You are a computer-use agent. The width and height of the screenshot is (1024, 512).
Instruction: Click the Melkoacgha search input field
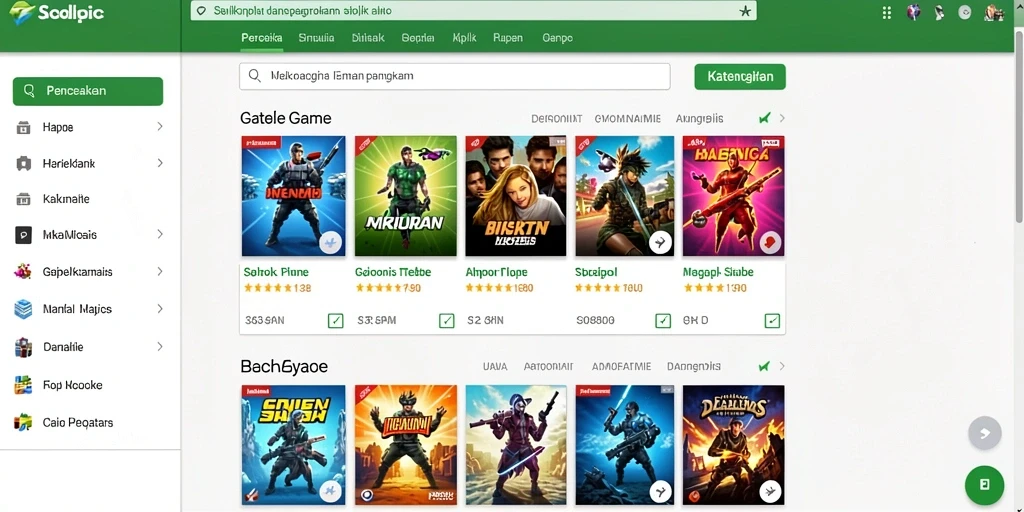coord(455,76)
